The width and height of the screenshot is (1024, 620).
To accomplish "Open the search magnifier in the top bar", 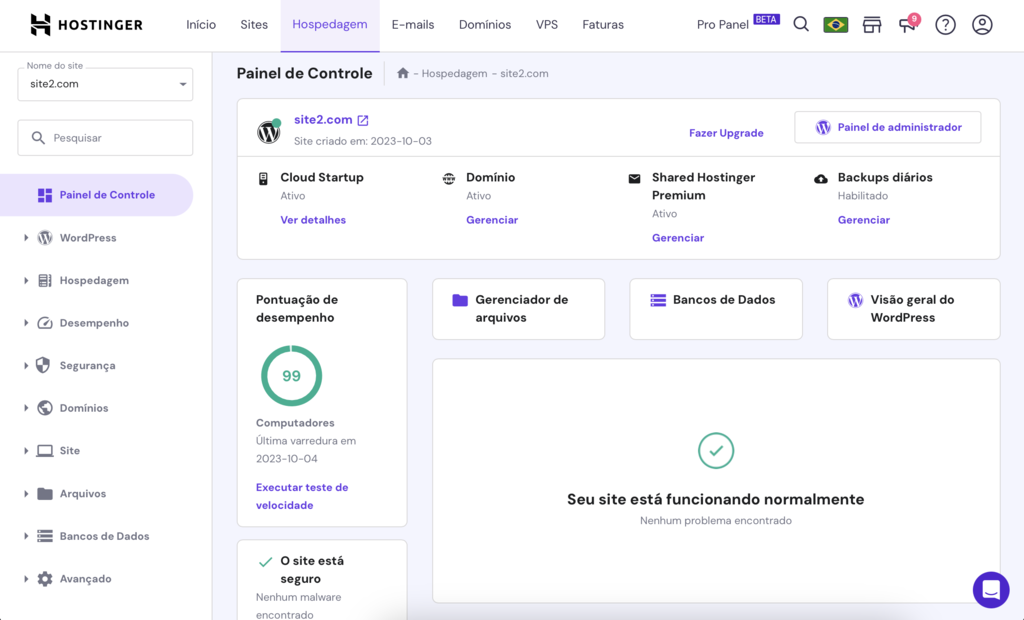I will pyautogui.click(x=800, y=24).
